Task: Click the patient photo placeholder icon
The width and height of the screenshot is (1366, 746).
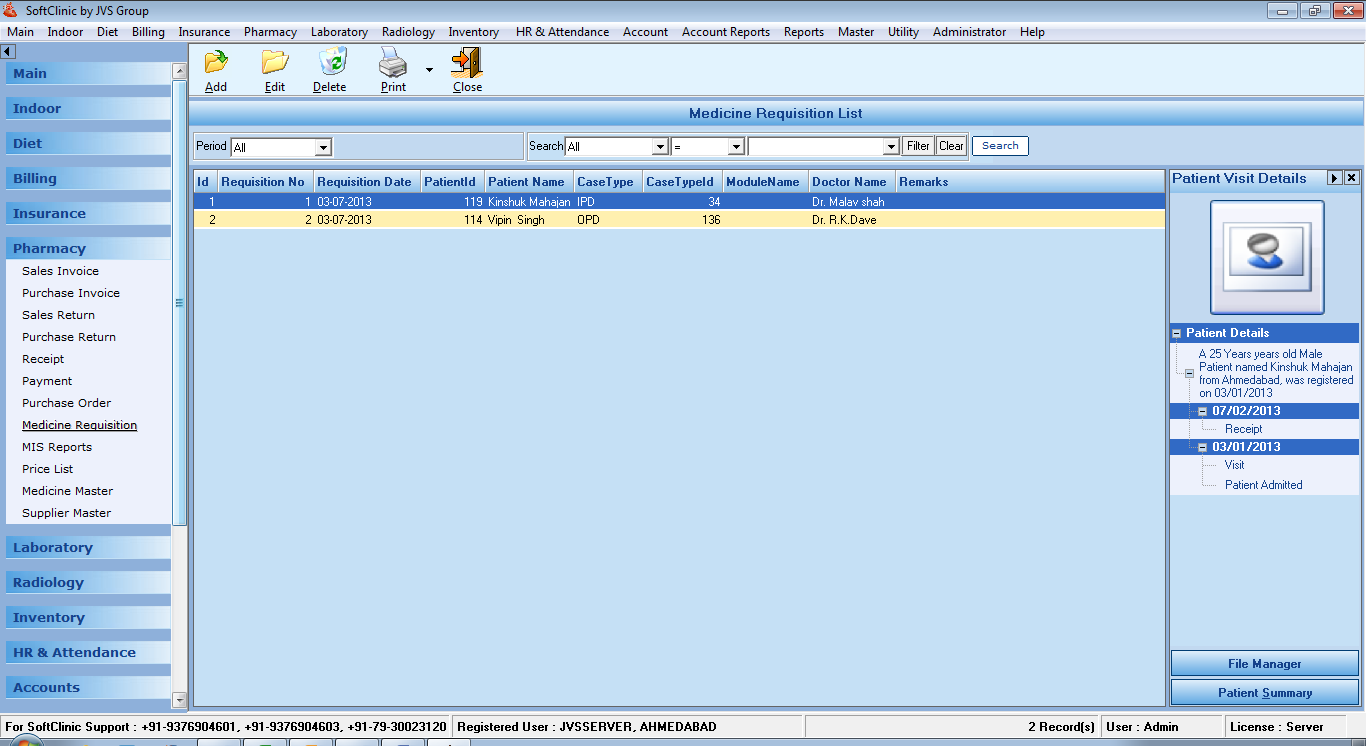Action: click(1267, 257)
